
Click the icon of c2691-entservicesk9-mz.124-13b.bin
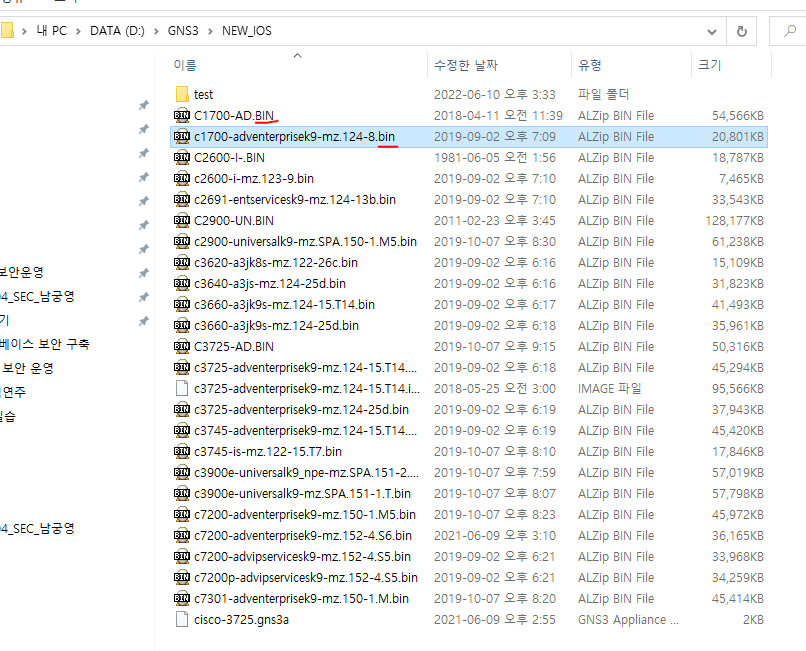point(181,200)
